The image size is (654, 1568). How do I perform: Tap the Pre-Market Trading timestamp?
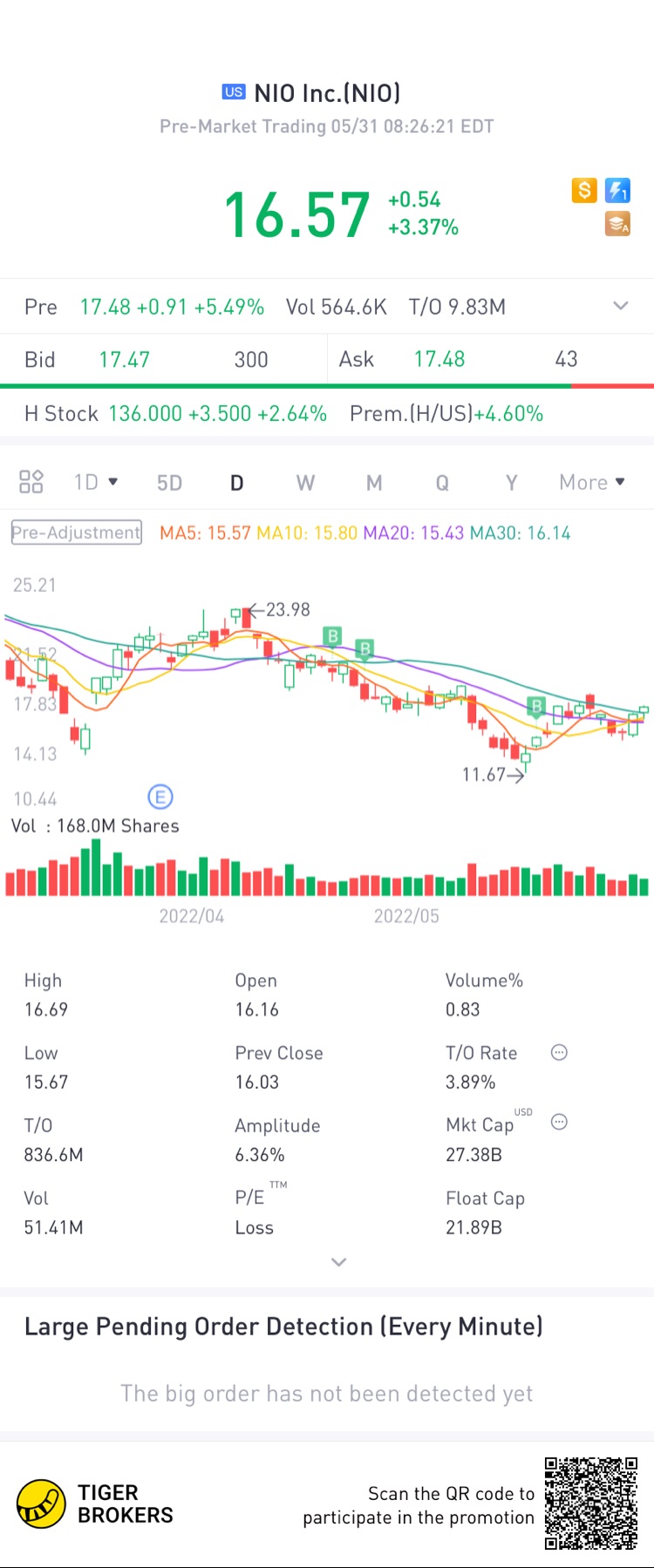pyautogui.click(x=327, y=126)
